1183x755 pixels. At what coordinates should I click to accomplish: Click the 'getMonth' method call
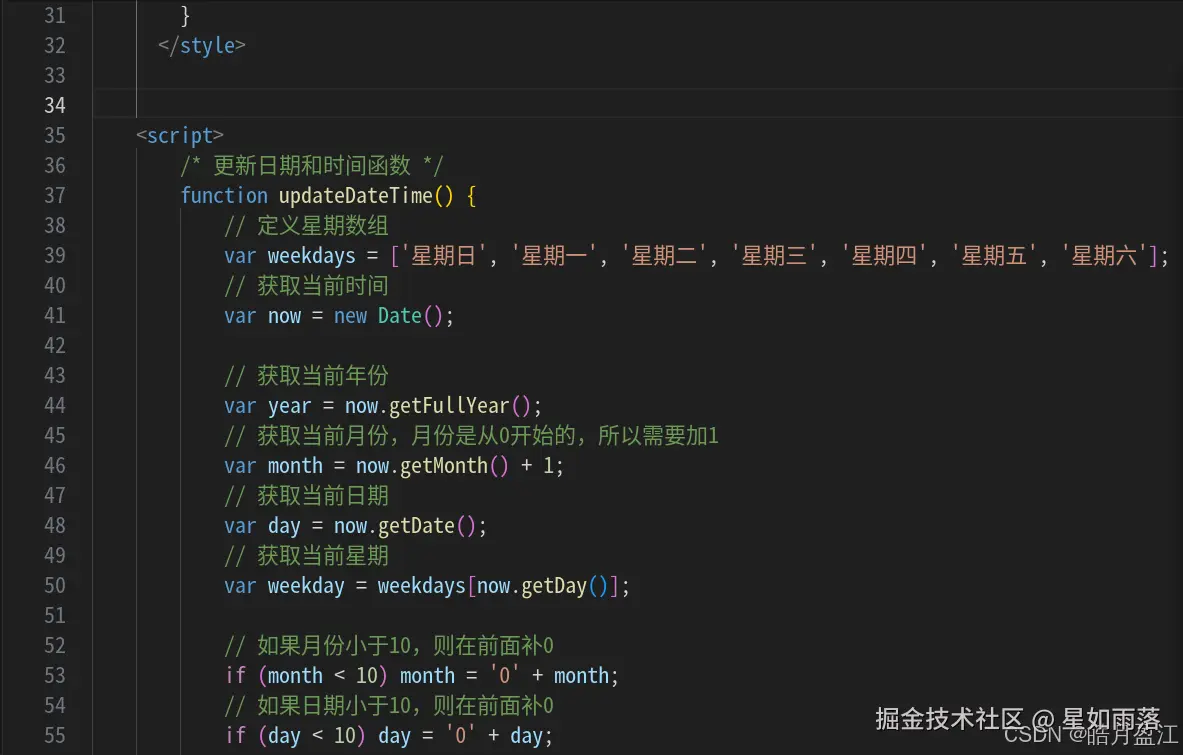444,465
